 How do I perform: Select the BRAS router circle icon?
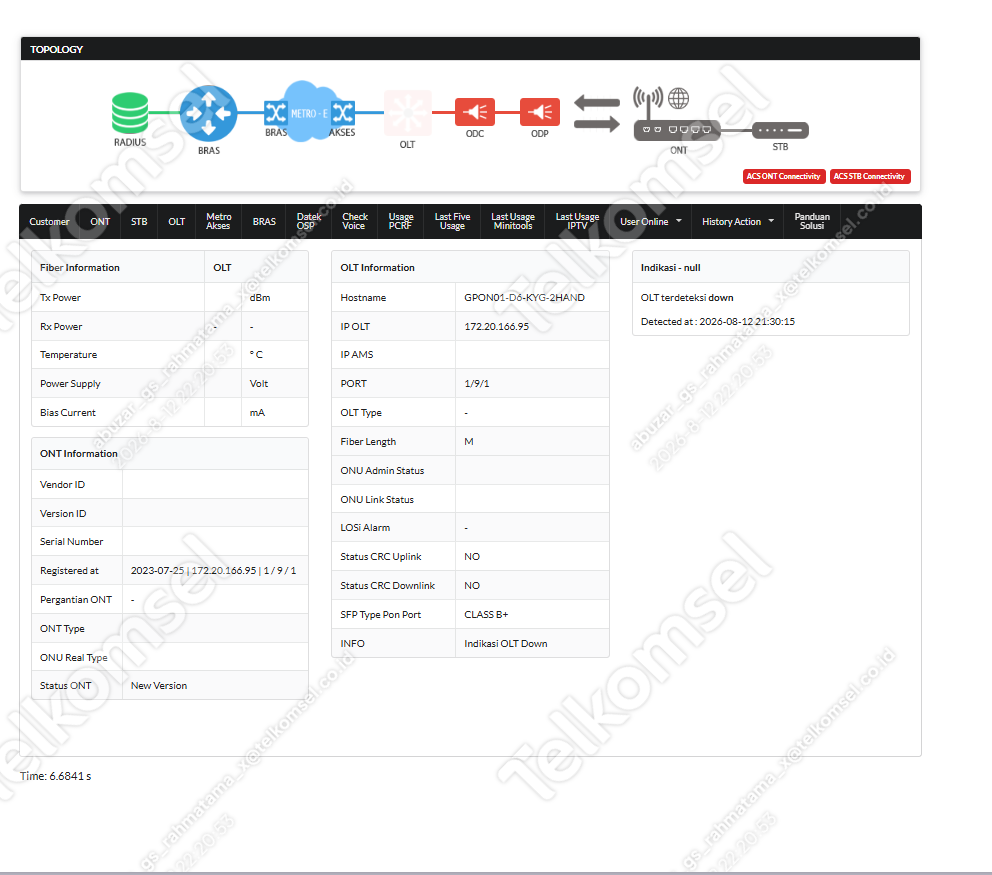(x=208, y=113)
